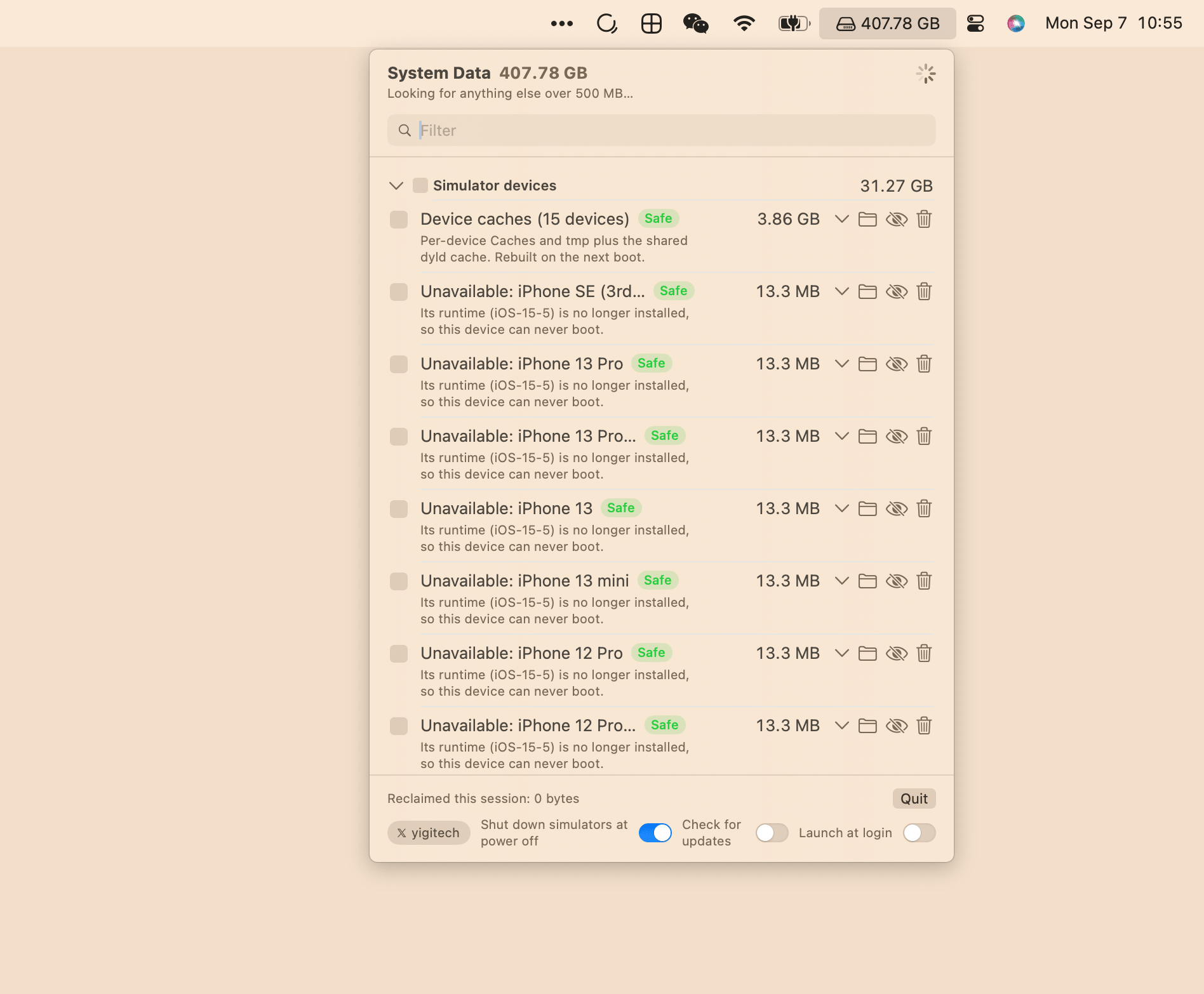Focus the Filter search field

pyautogui.click(x=662, y=130)
